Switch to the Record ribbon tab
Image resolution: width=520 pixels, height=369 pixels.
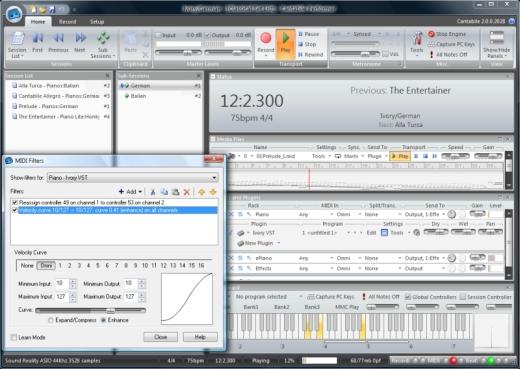coord(67,22)
